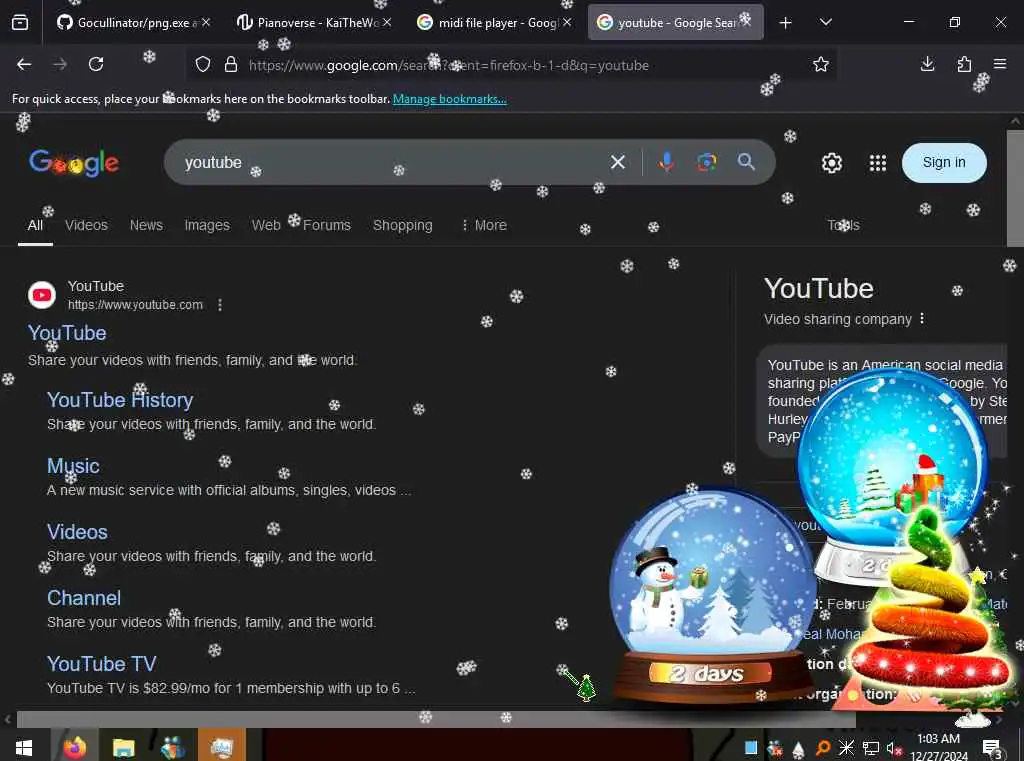This screenshot has height=761, width=1024.
Task: Switch to Forums results tab
Action: coord(327,225)
